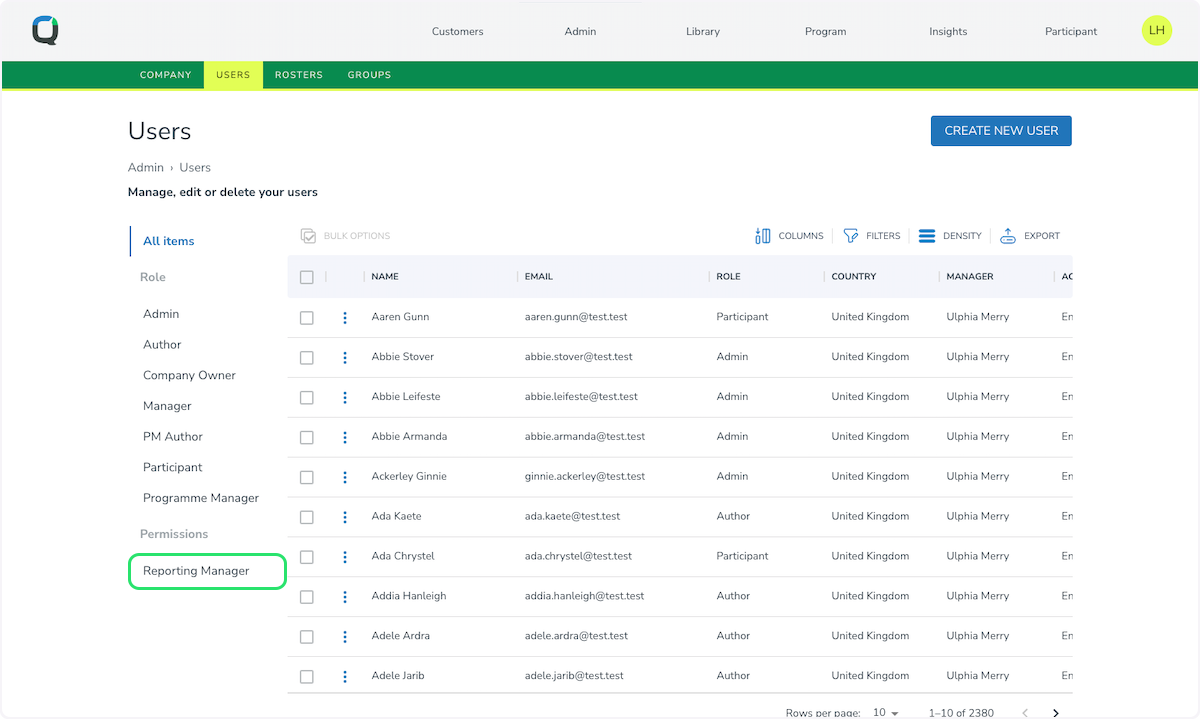
Task: Open row actions menu for Abbie Stover
Action: pos(345,357)
